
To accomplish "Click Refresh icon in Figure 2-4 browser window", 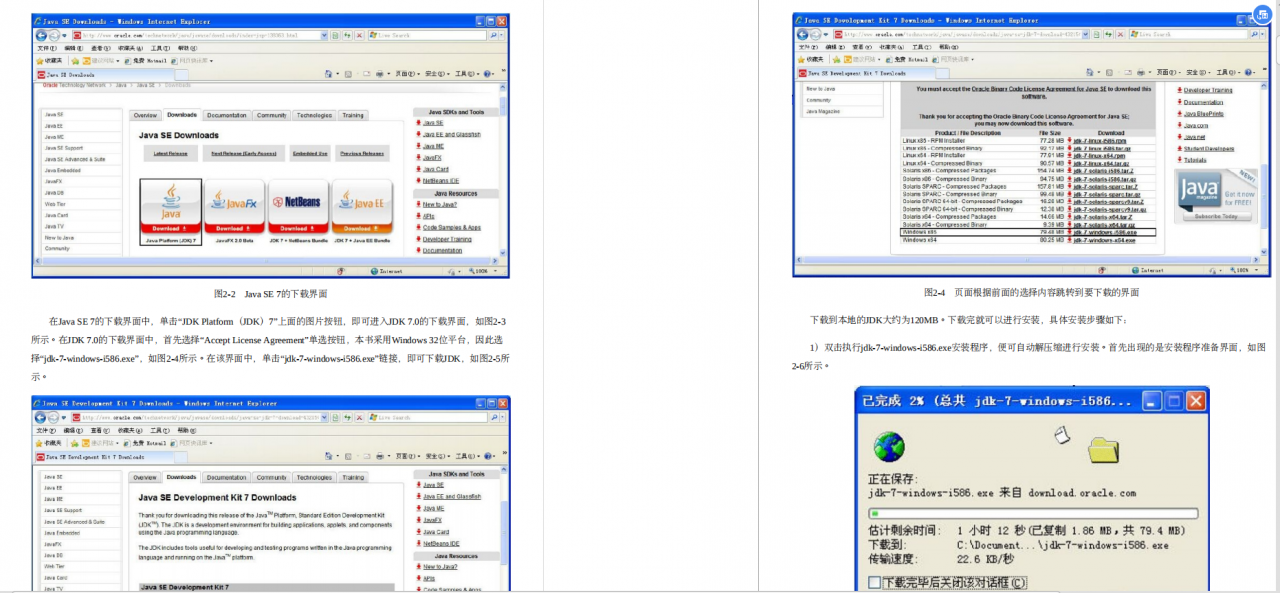I will click(1106, 34).
